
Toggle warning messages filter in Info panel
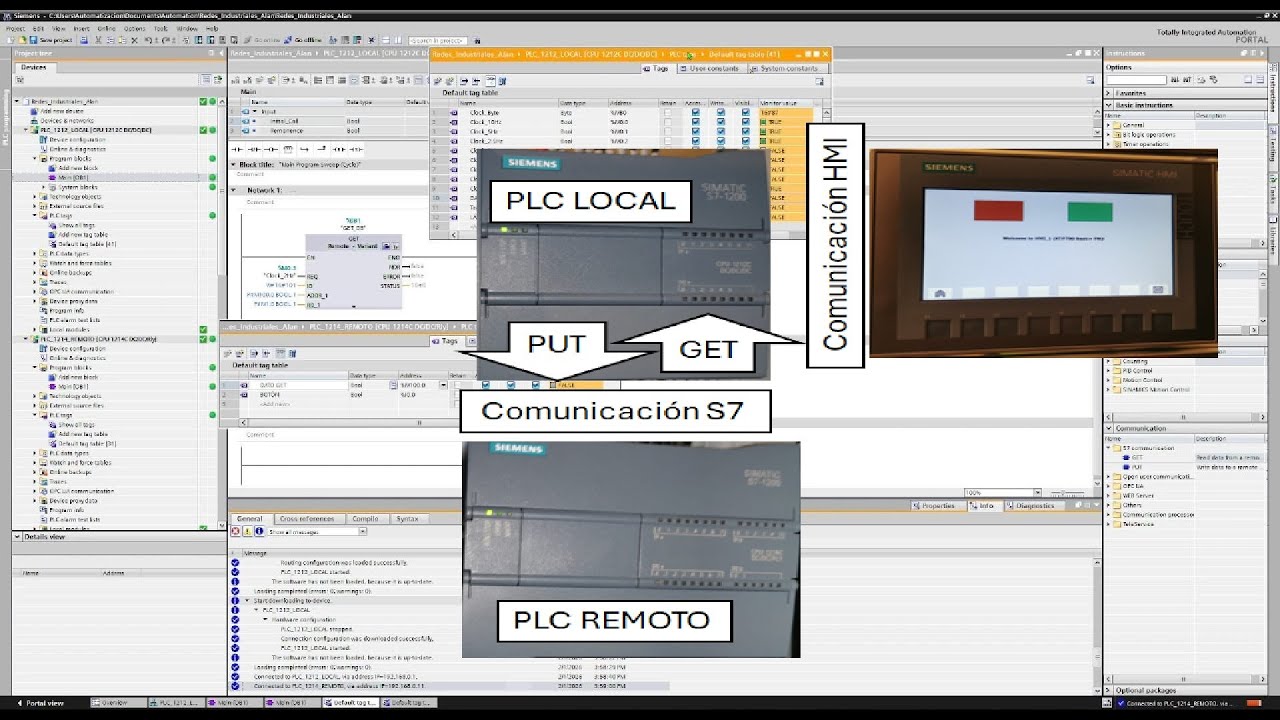pyautogui.click(x=247, y=531)
